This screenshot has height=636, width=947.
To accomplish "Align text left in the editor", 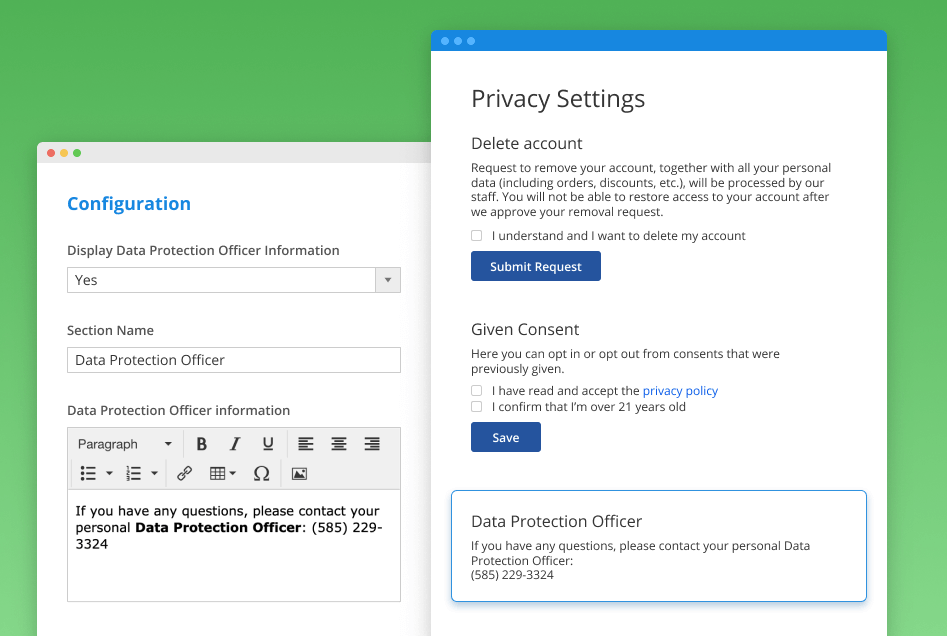I will (306, 444).
